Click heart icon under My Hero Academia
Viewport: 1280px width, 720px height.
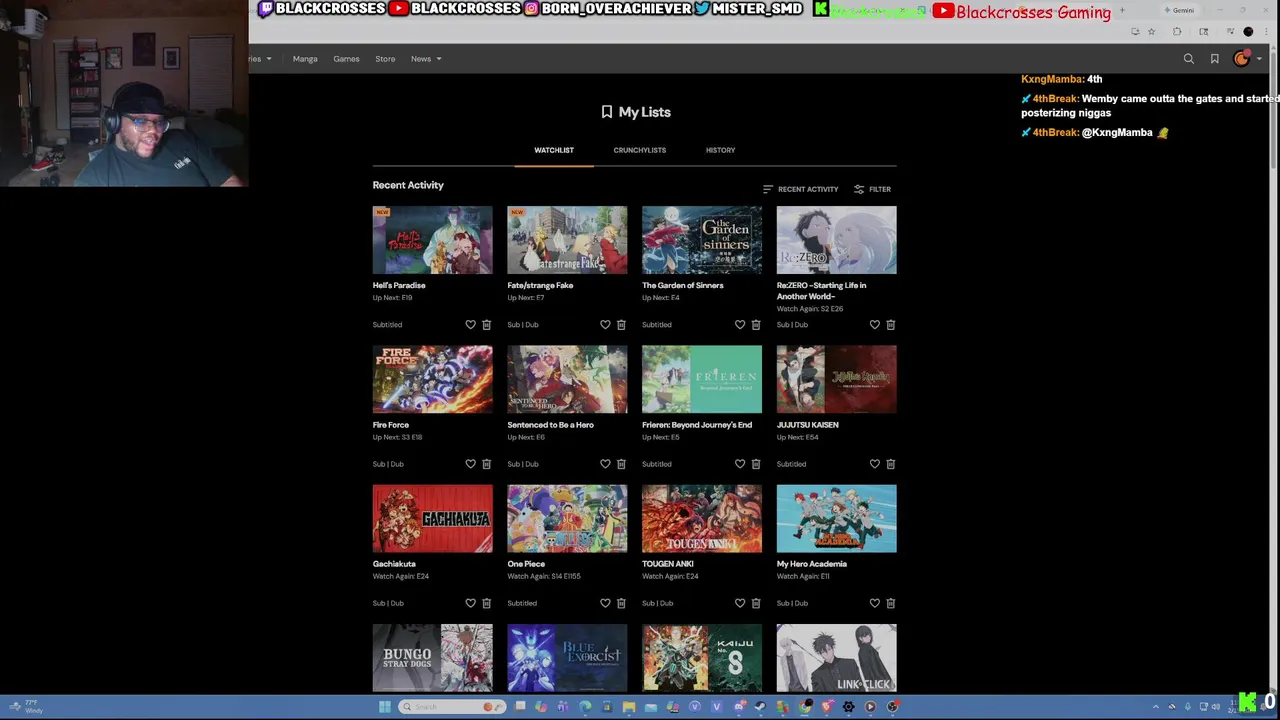pos(875,603)
